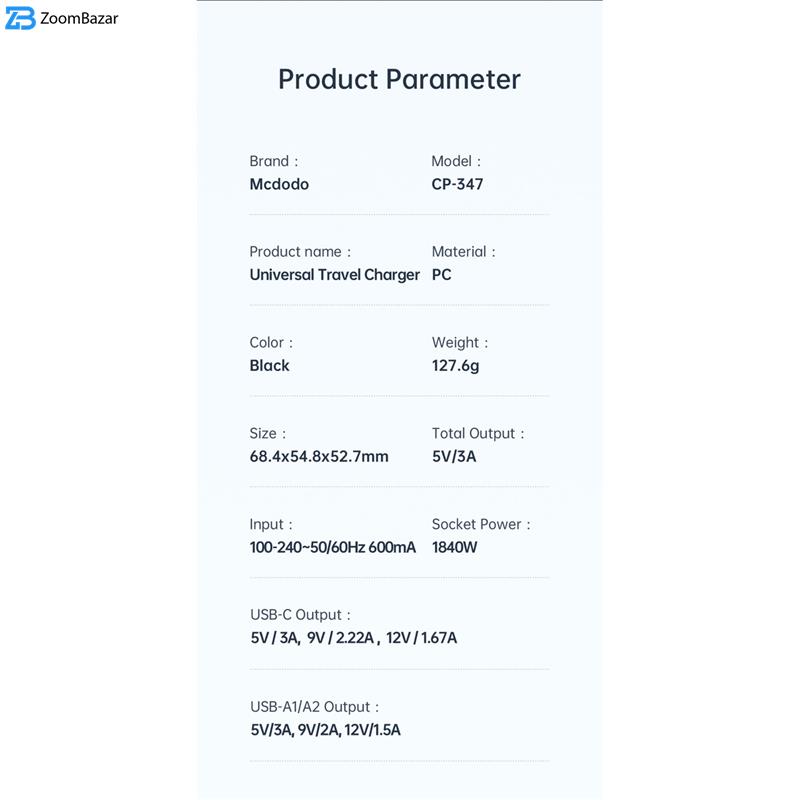Click the Mcdodo brand value
Viewport: 800px width, 800px height.
click(x=279, y=184)
